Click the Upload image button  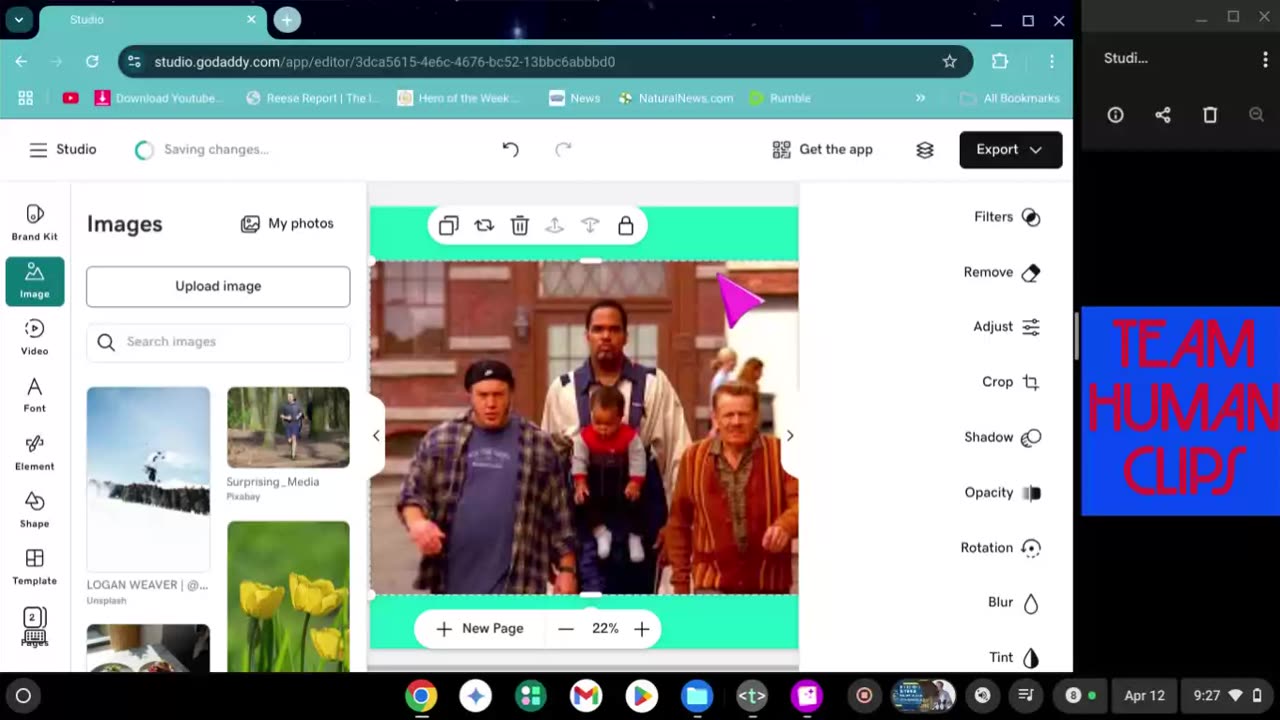click(218, 286)
